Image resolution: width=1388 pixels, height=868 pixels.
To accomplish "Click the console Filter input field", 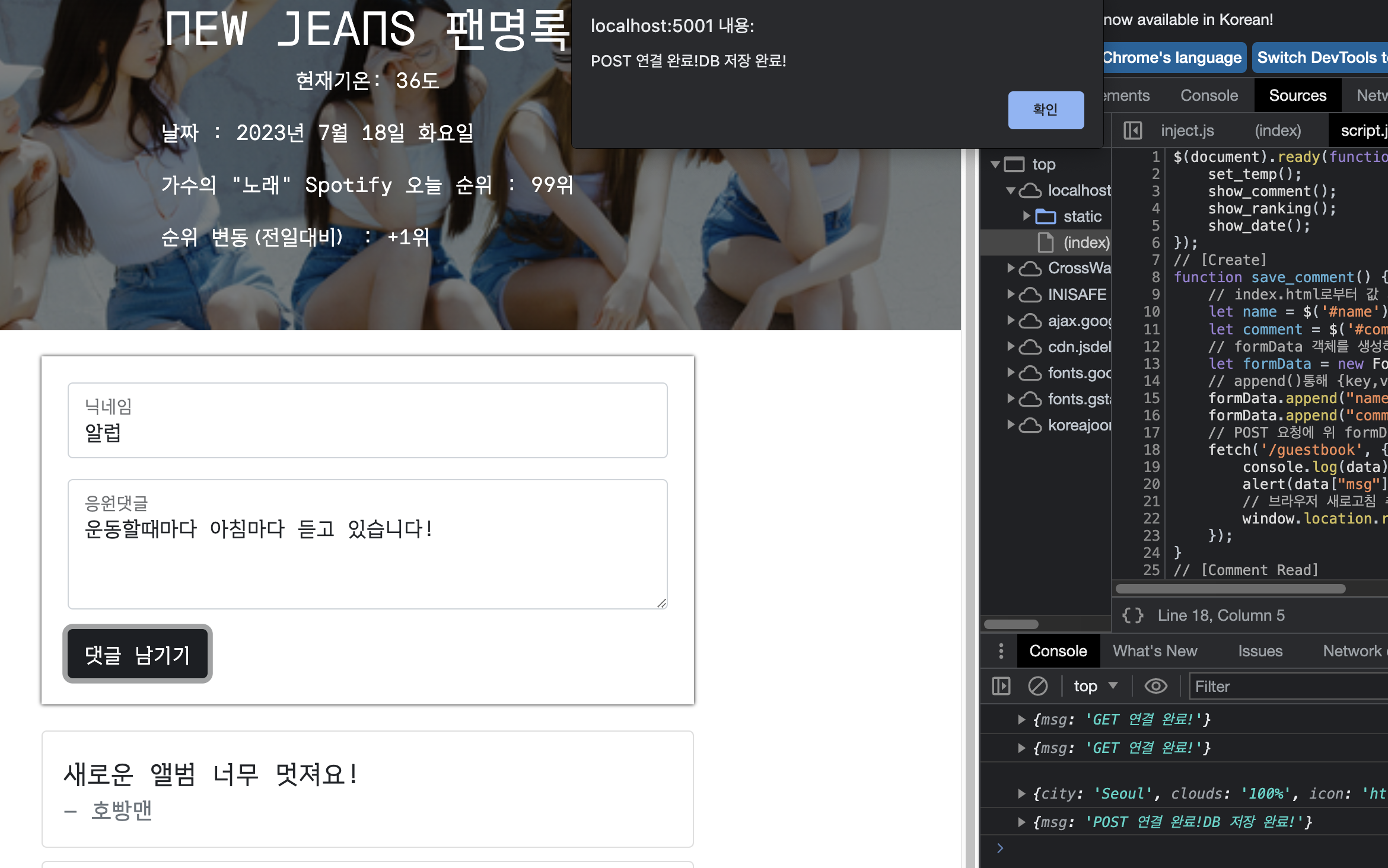I will point(1287,686).
